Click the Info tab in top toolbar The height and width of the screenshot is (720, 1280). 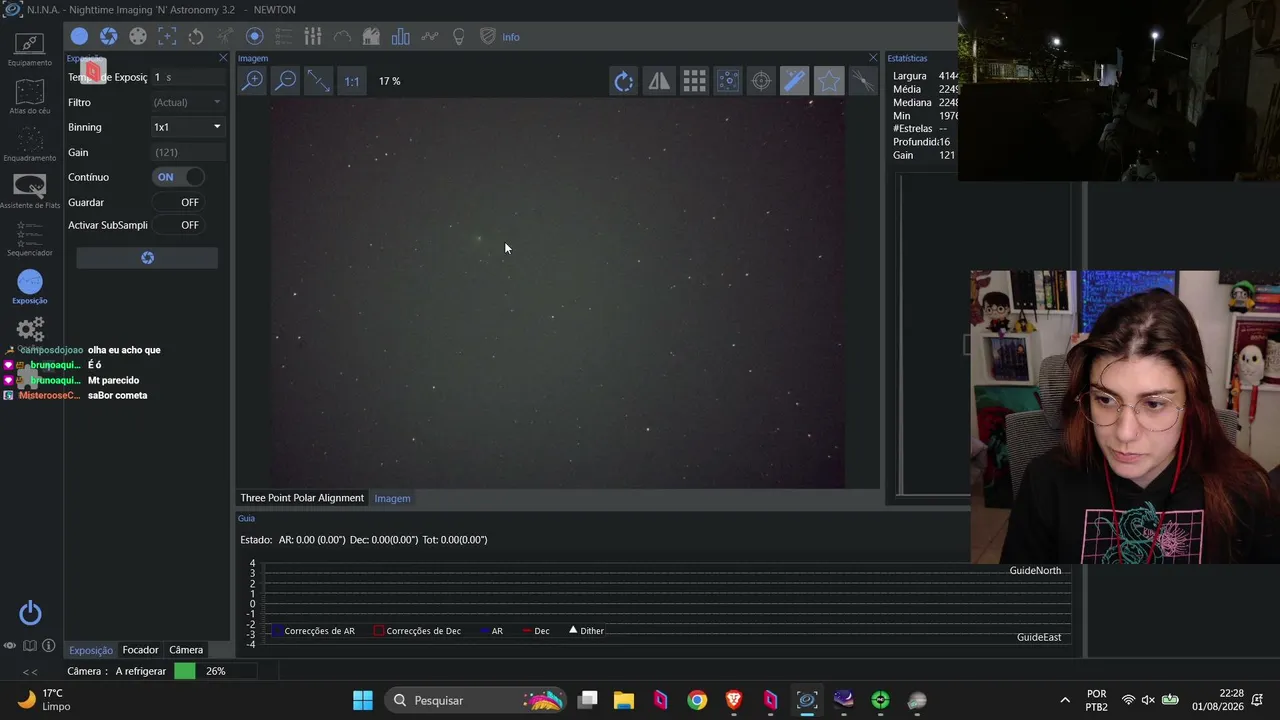(511, 37)
